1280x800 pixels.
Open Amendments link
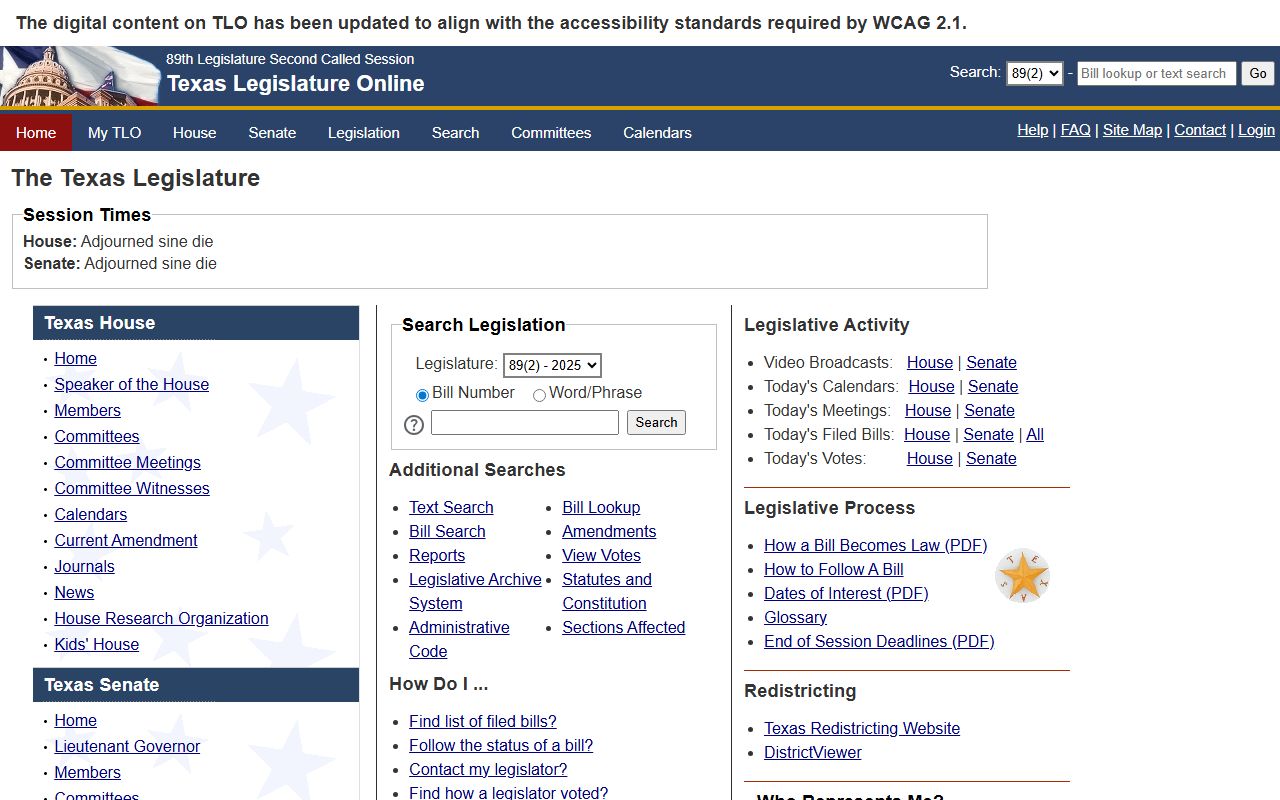tap(609, 531)
